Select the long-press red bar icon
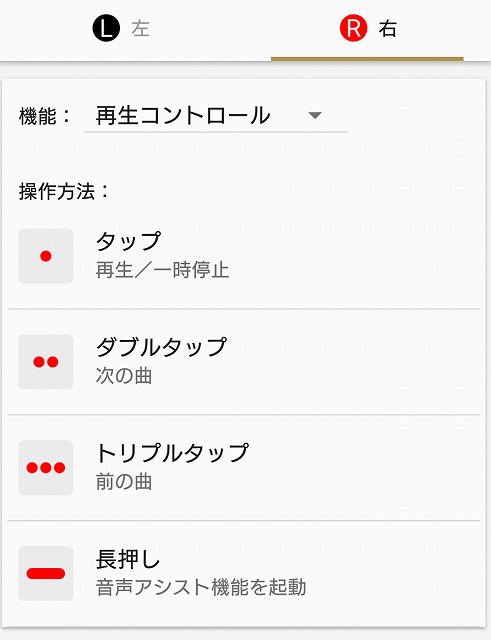491x640 pixels. [x=46, y=573]
